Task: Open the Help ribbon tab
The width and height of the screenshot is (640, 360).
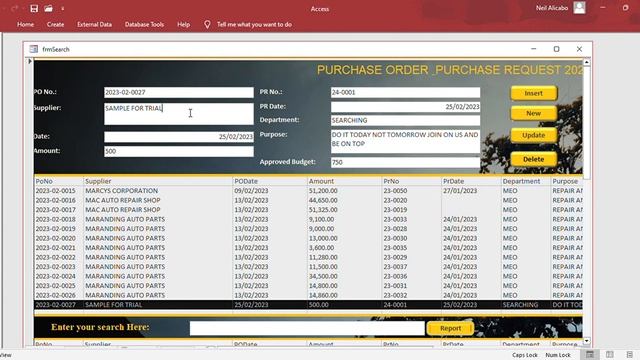Action: click(183, 24)
